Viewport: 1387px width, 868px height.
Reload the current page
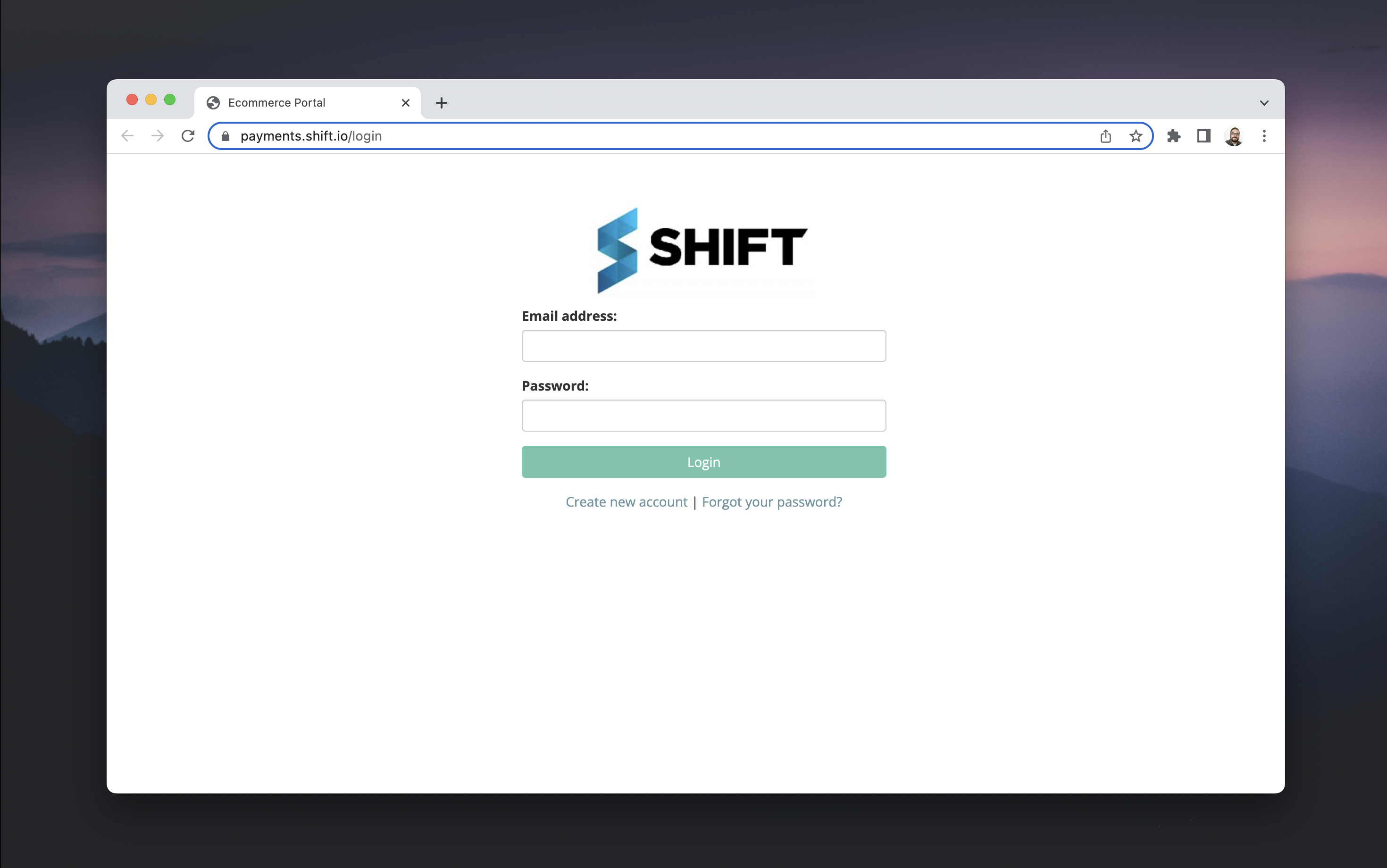coord(188,136)
